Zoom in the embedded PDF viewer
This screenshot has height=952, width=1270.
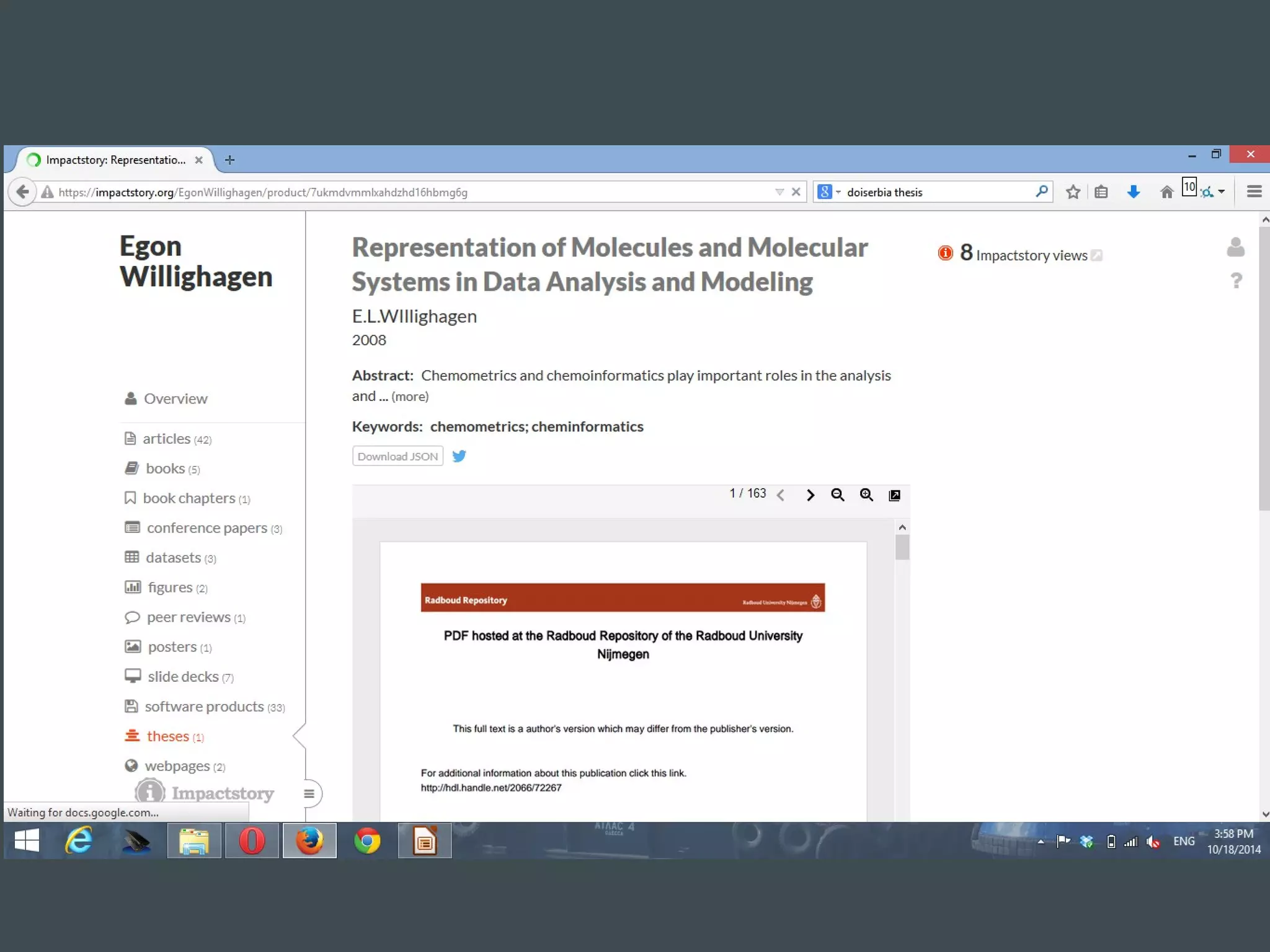coord(866,495)
